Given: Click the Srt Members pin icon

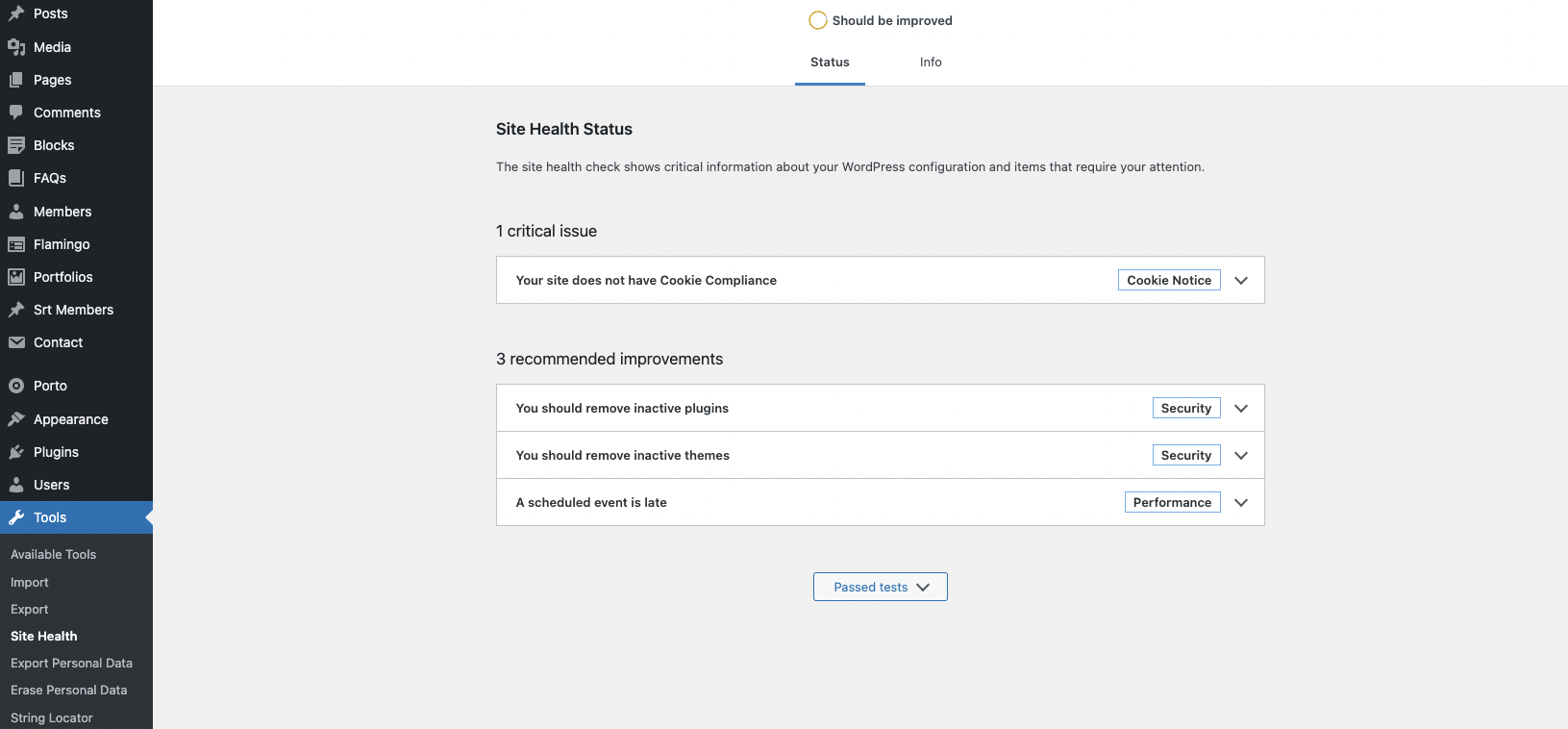Looking at the screenshot, I should 16,310.
